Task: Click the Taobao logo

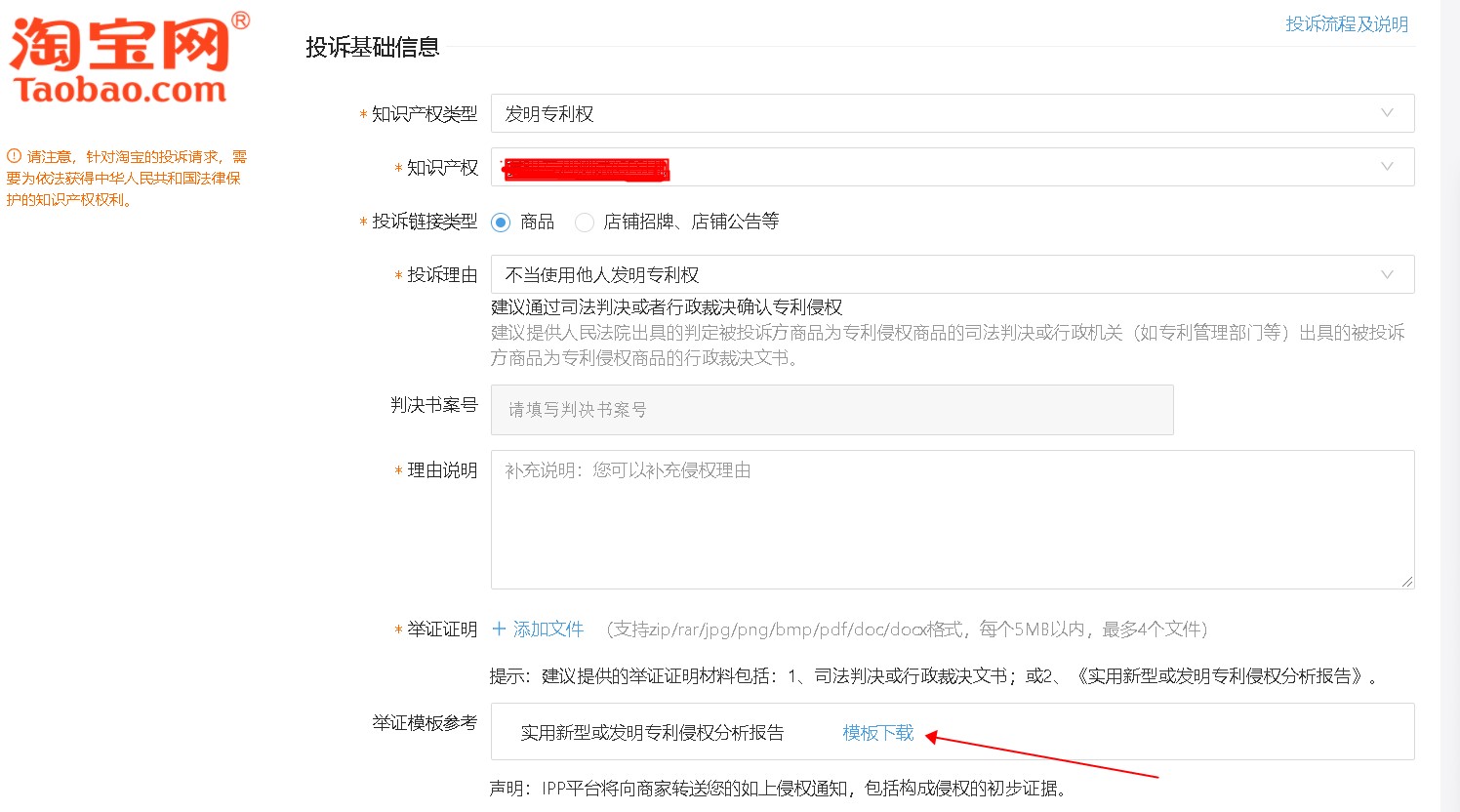Action: (x=127, y=61)
